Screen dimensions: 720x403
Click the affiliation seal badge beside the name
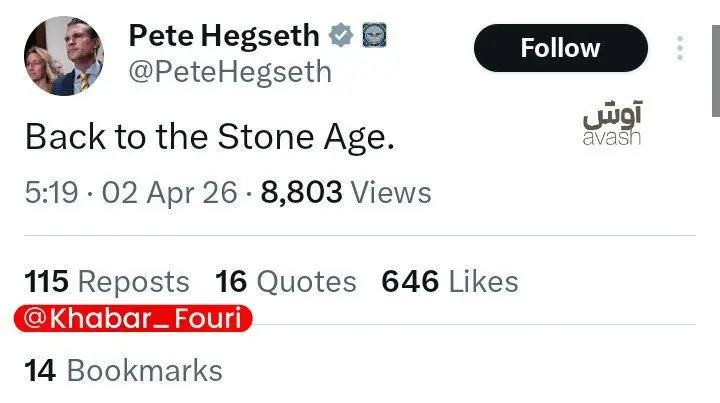(x=374, y=36)
